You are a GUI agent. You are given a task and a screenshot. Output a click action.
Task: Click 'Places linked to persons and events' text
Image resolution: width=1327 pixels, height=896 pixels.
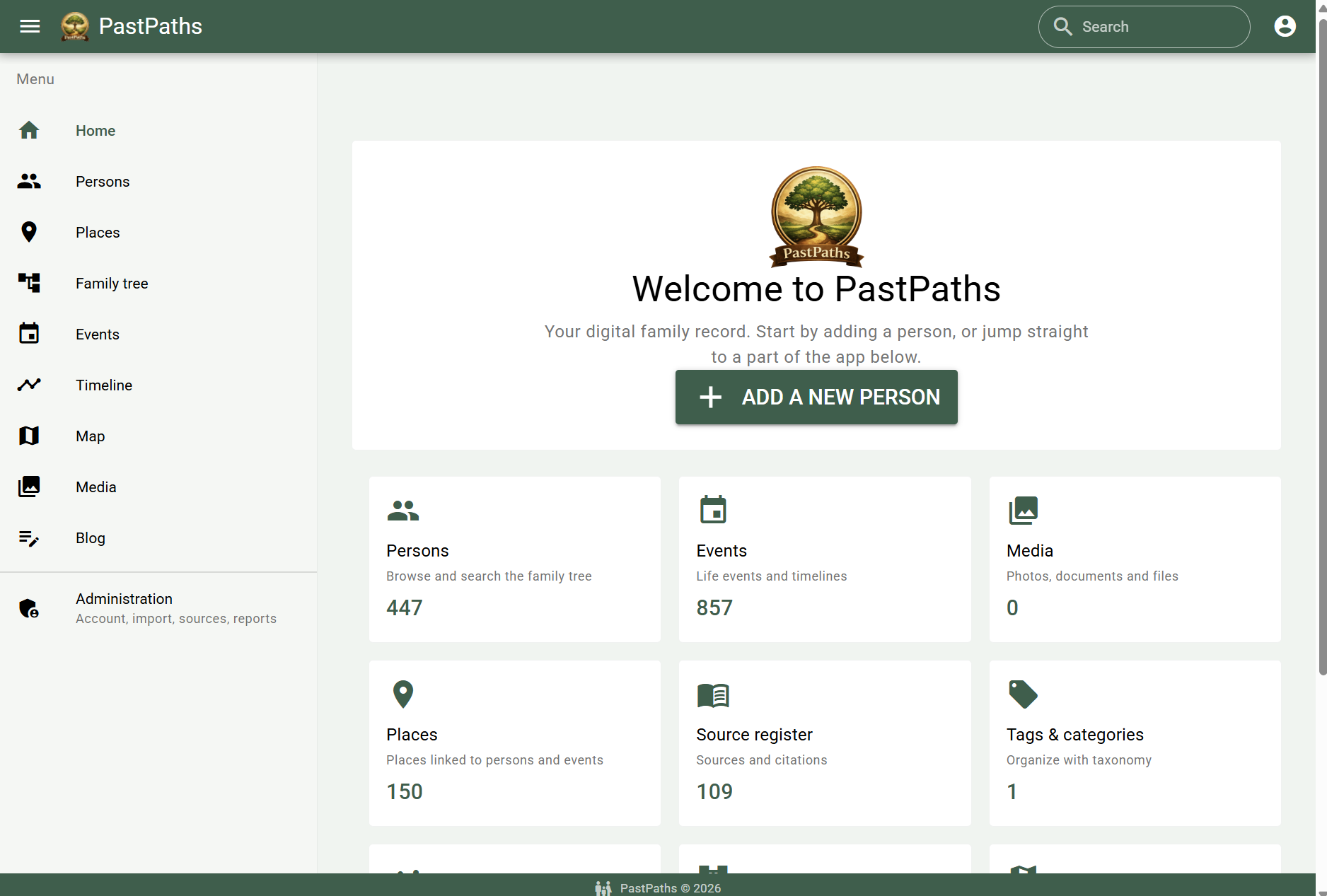(x=494, y=760)
